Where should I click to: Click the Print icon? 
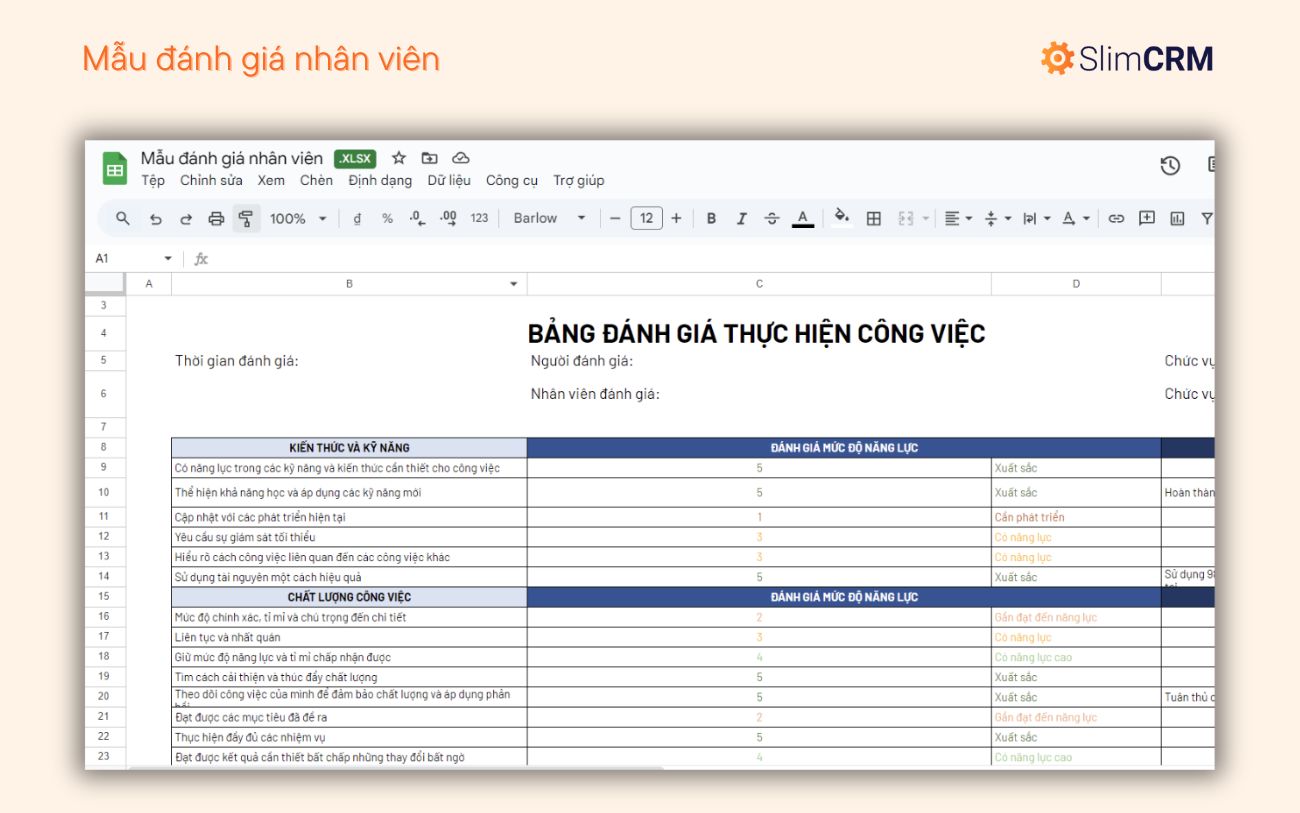(215, 217)
